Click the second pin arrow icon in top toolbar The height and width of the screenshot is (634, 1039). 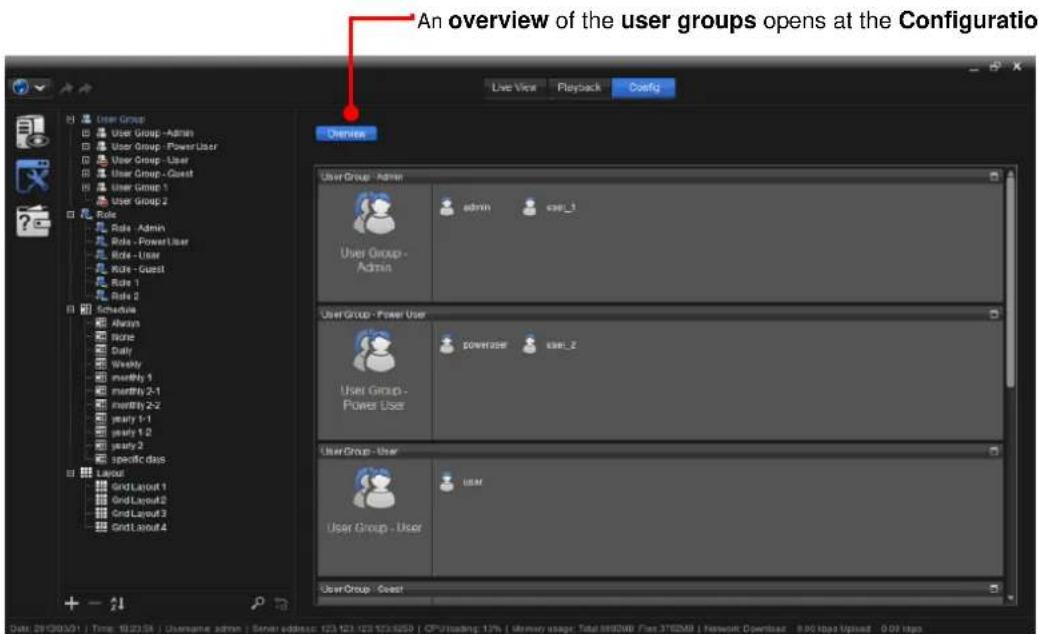[85, 88]
